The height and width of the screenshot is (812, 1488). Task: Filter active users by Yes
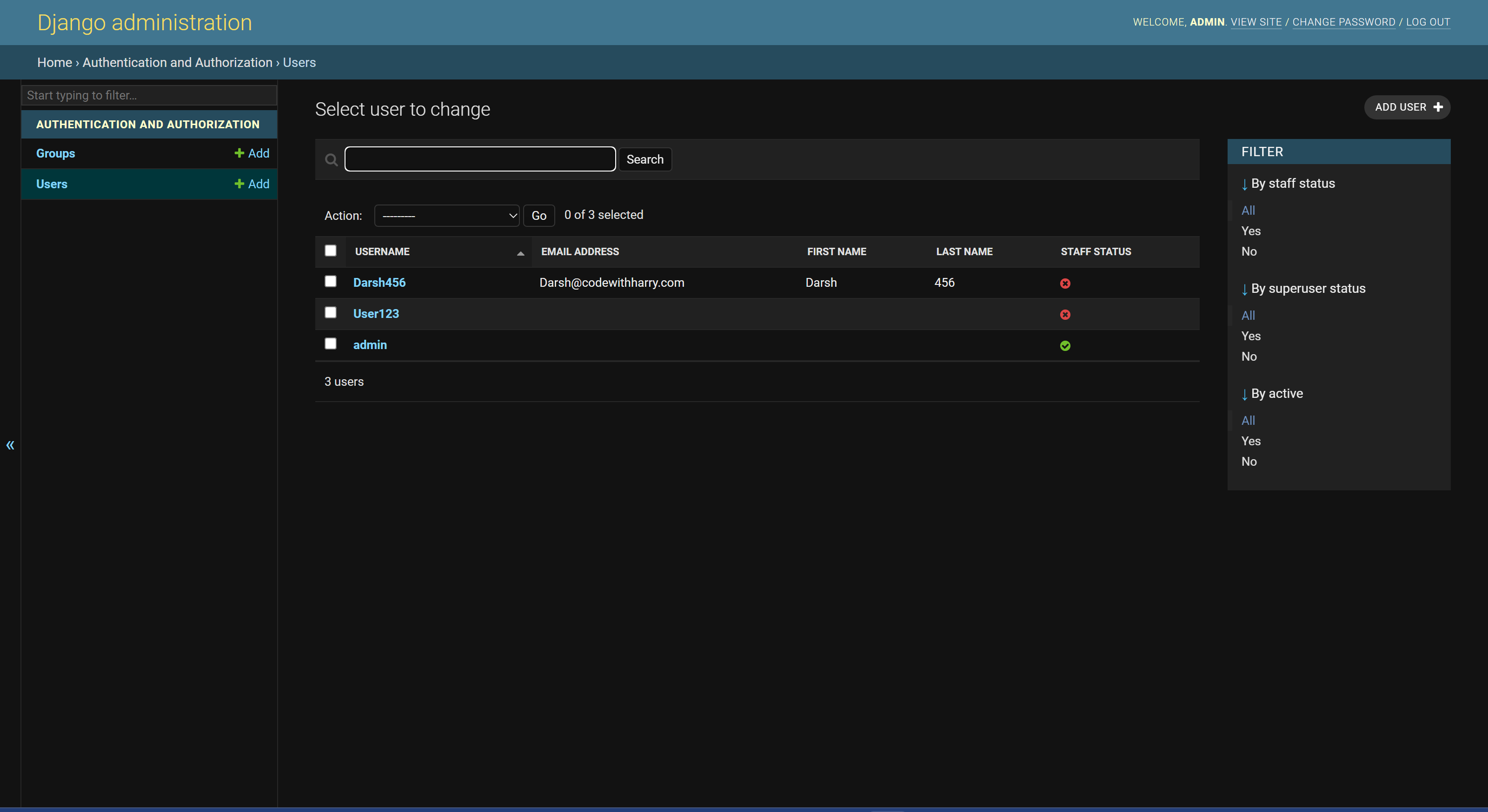click(x=1250, y=441)
